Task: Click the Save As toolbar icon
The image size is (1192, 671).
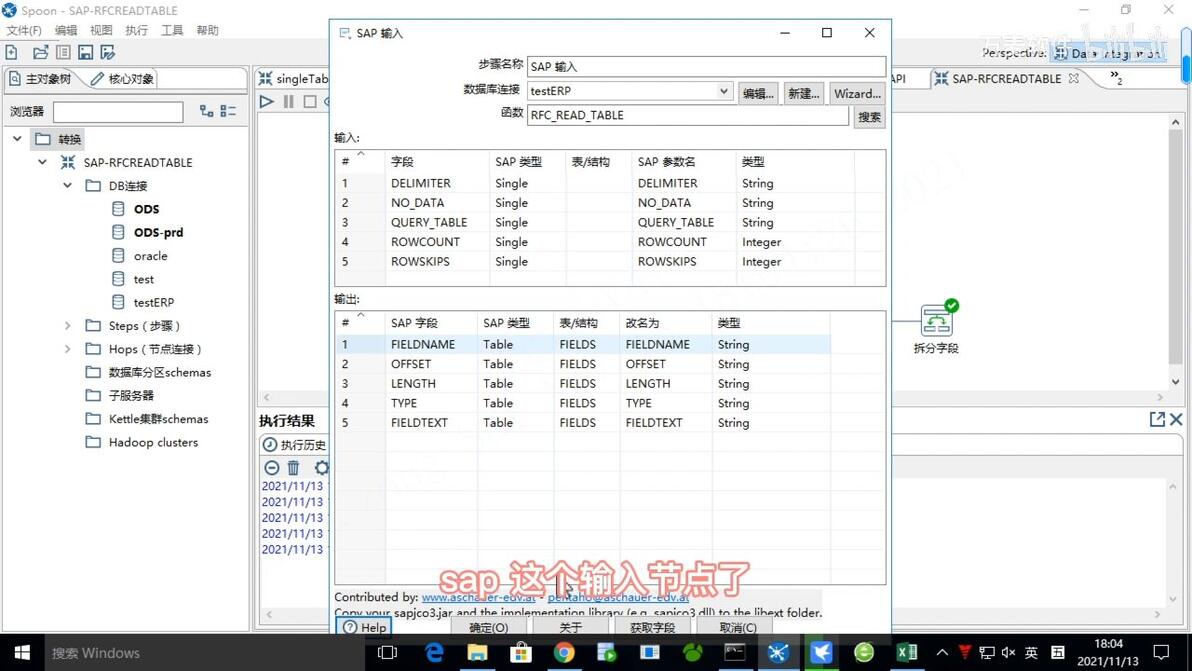Action: 107,52
